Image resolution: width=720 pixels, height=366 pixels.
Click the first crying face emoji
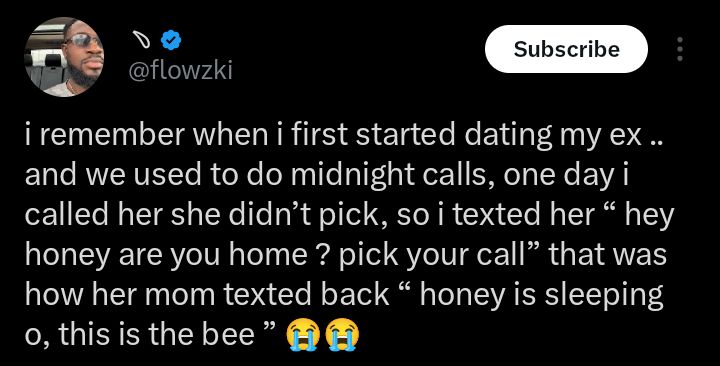pyautogui.click(x=303, y=334)
